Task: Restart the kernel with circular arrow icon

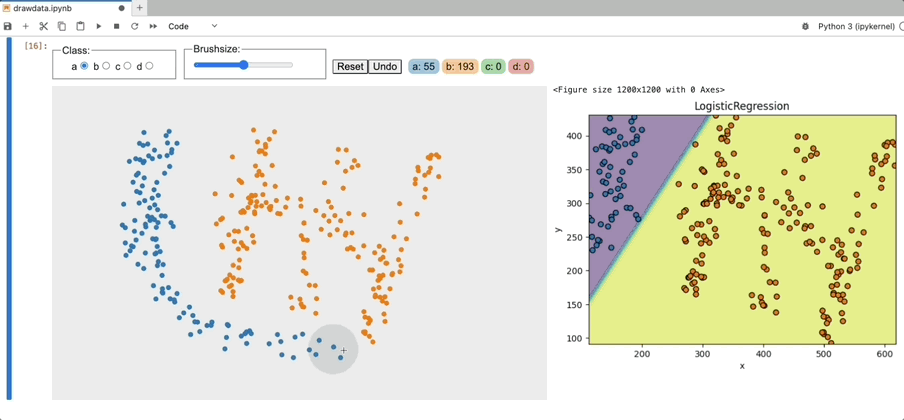Action: [x=135, y=27]
